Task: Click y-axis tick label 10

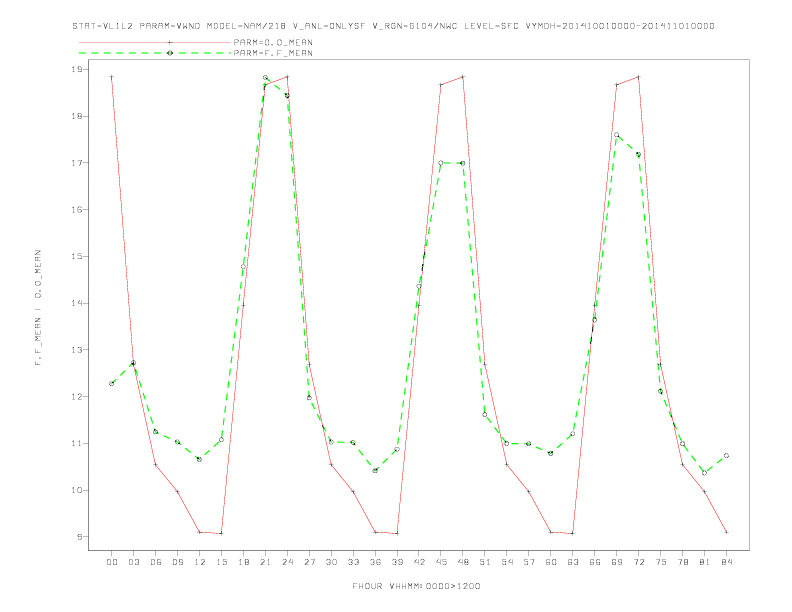Action: (78, 490)
